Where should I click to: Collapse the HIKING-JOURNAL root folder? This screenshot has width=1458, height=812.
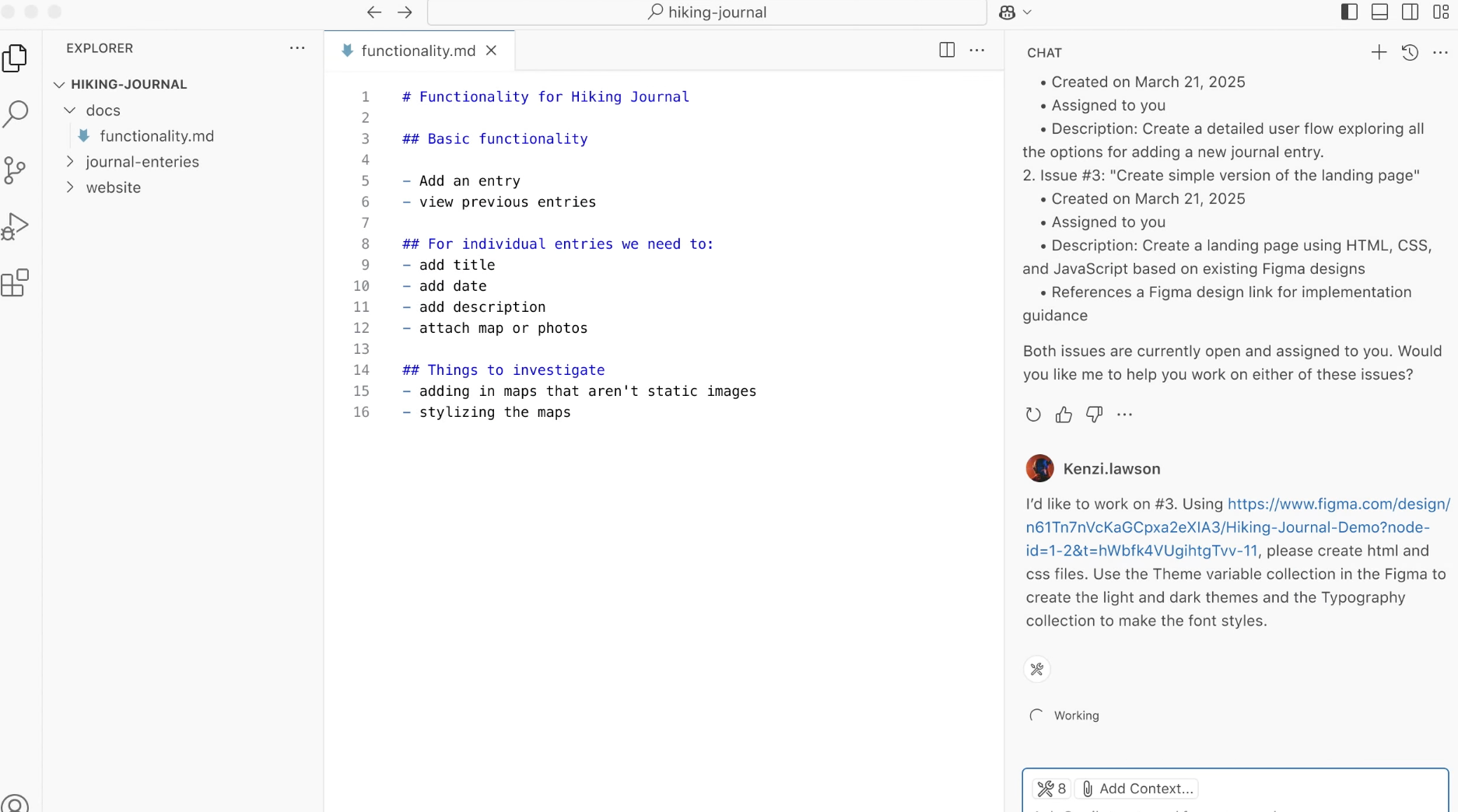click(59, 84)
